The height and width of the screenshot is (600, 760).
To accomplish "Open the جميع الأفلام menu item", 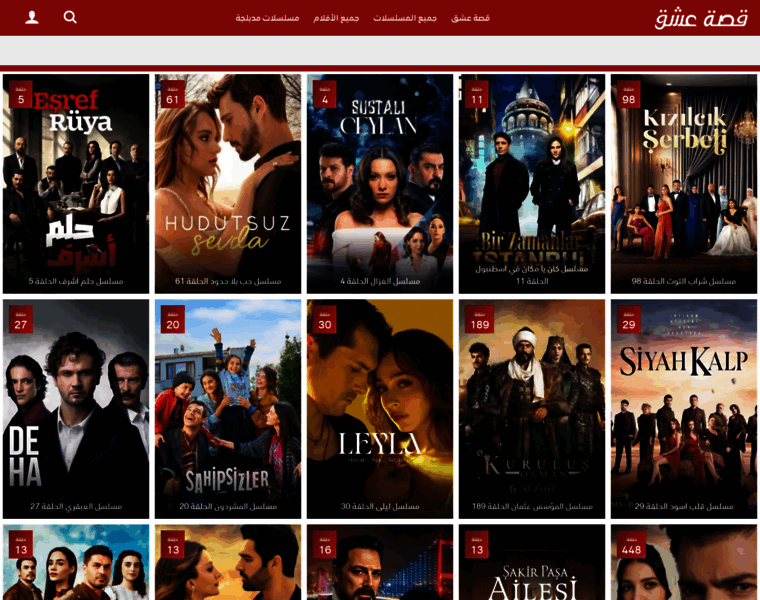I will (x=336, y=18).
